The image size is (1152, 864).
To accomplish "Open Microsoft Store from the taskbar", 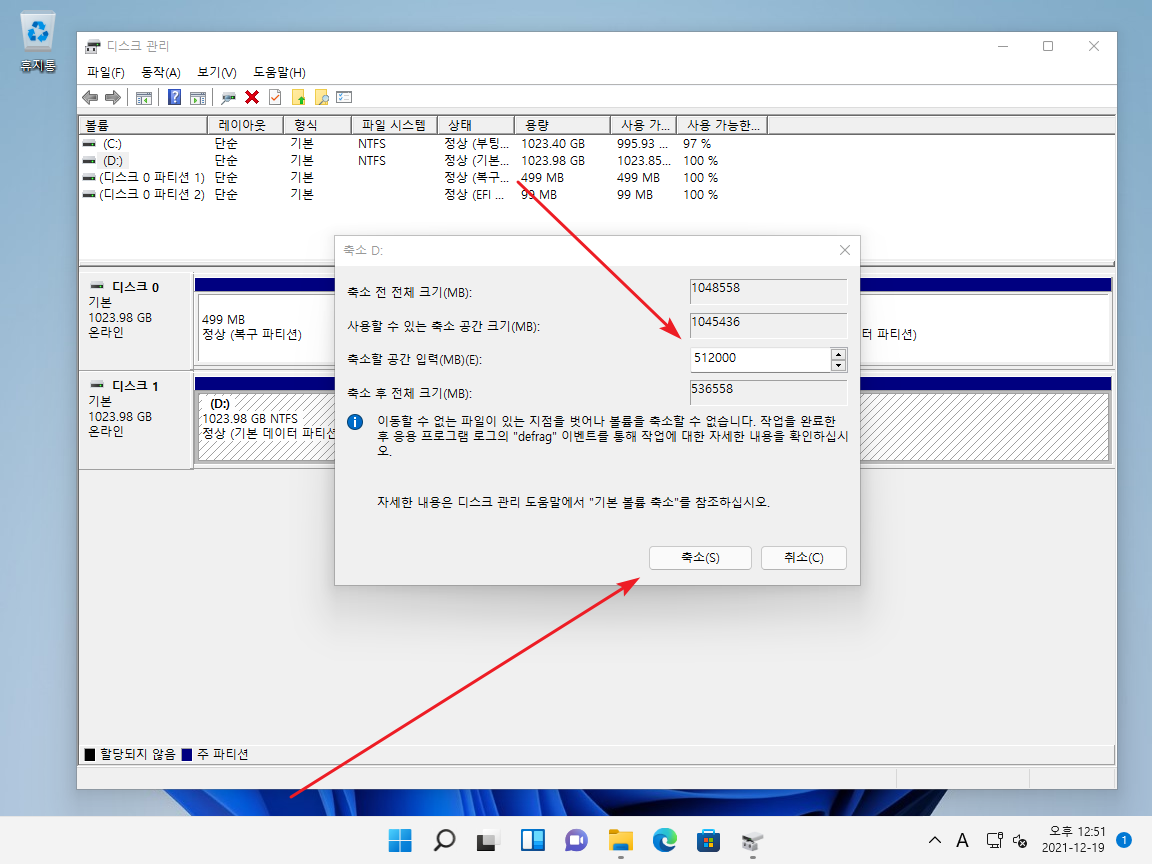I will coord(708,840).
